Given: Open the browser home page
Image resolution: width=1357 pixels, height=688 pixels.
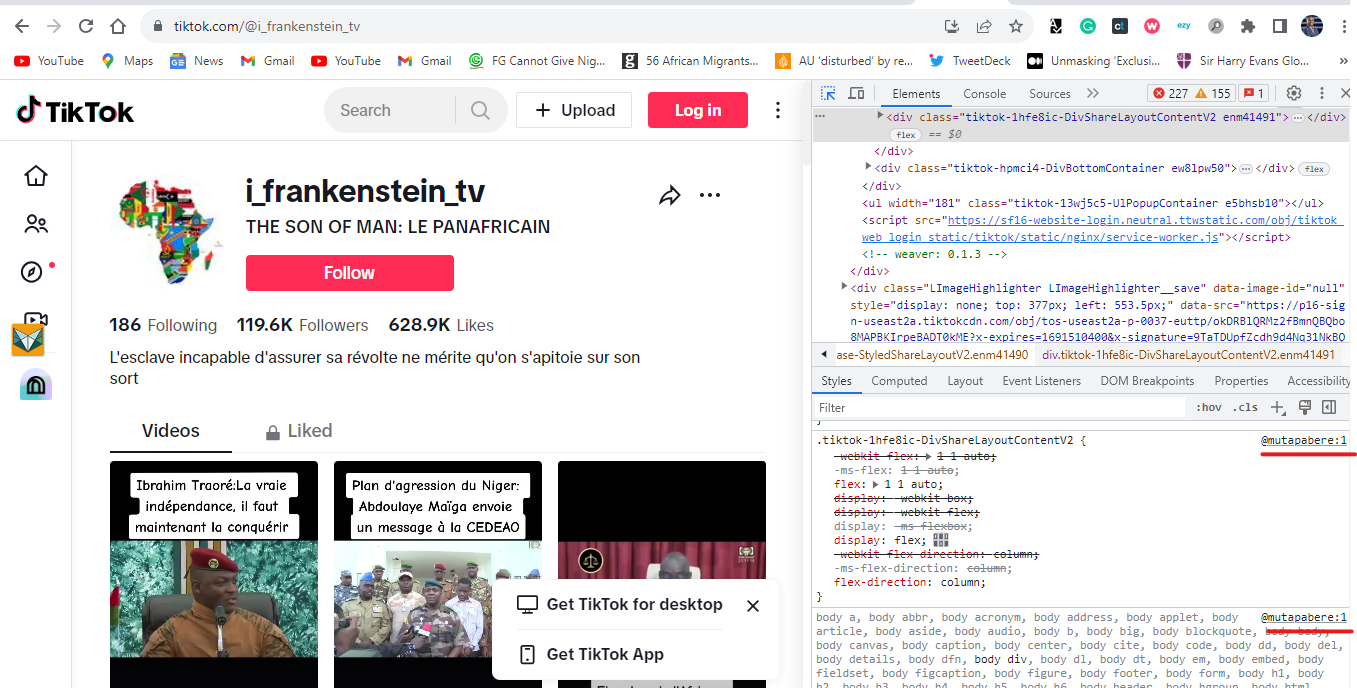Looking at the screenshot, I should click(x=118, y=26).
